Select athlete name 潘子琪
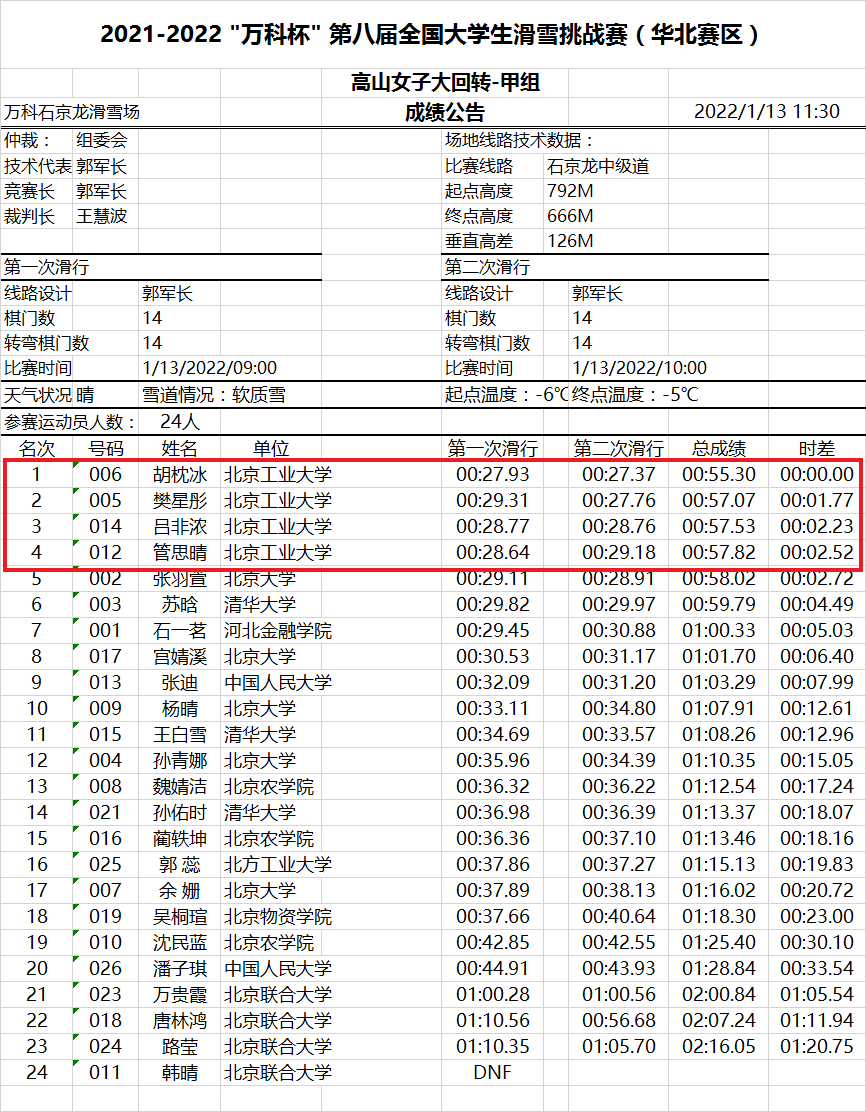 (179, 968)
